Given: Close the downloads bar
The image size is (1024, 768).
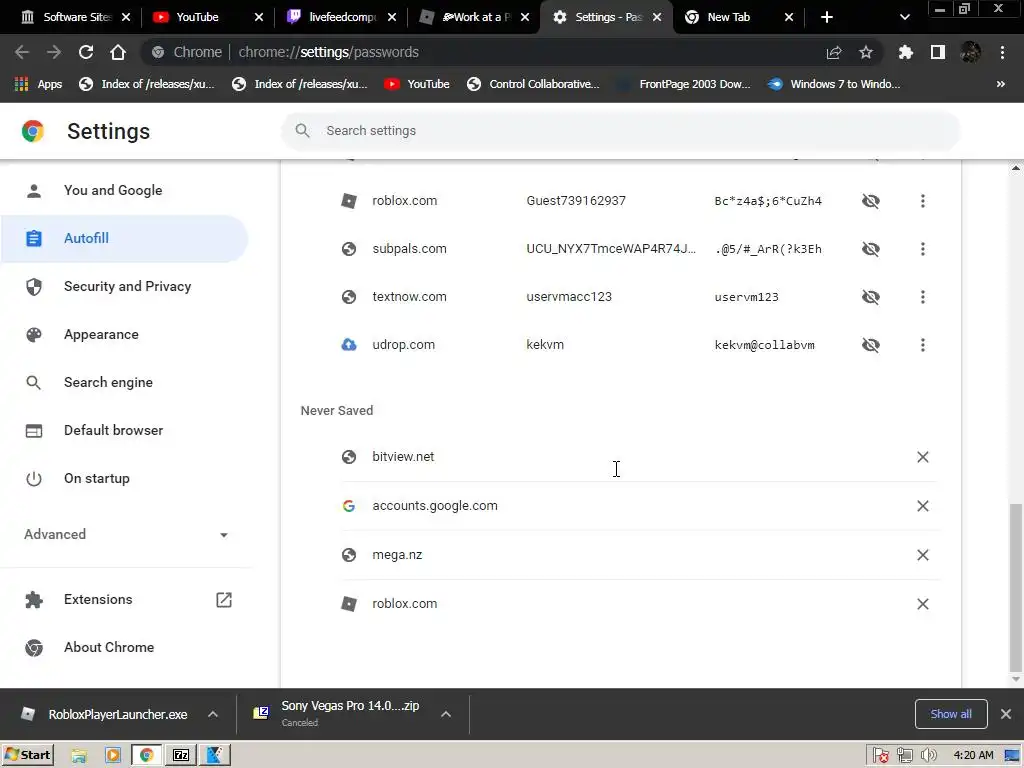Looking at the screenshot, I should pos(1006,714).
